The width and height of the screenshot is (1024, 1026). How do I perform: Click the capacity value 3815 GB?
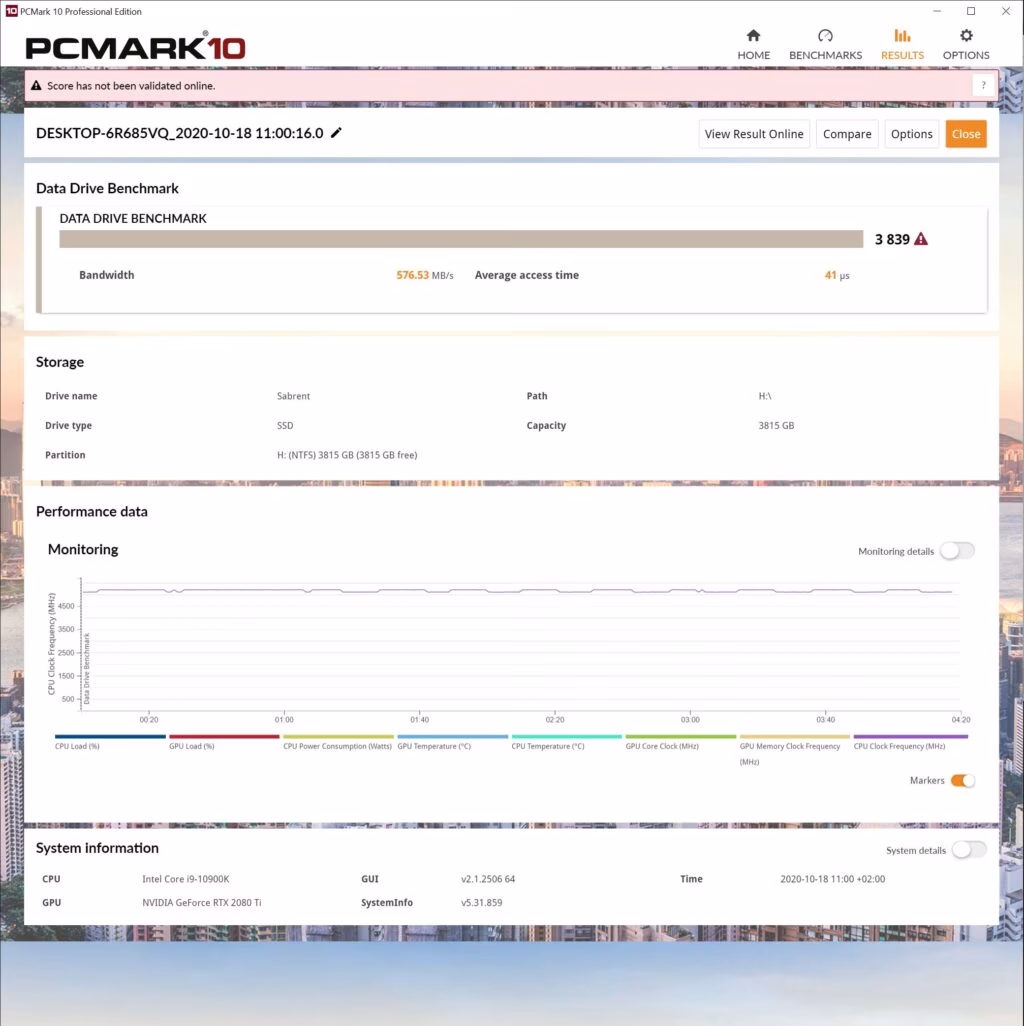776,425
